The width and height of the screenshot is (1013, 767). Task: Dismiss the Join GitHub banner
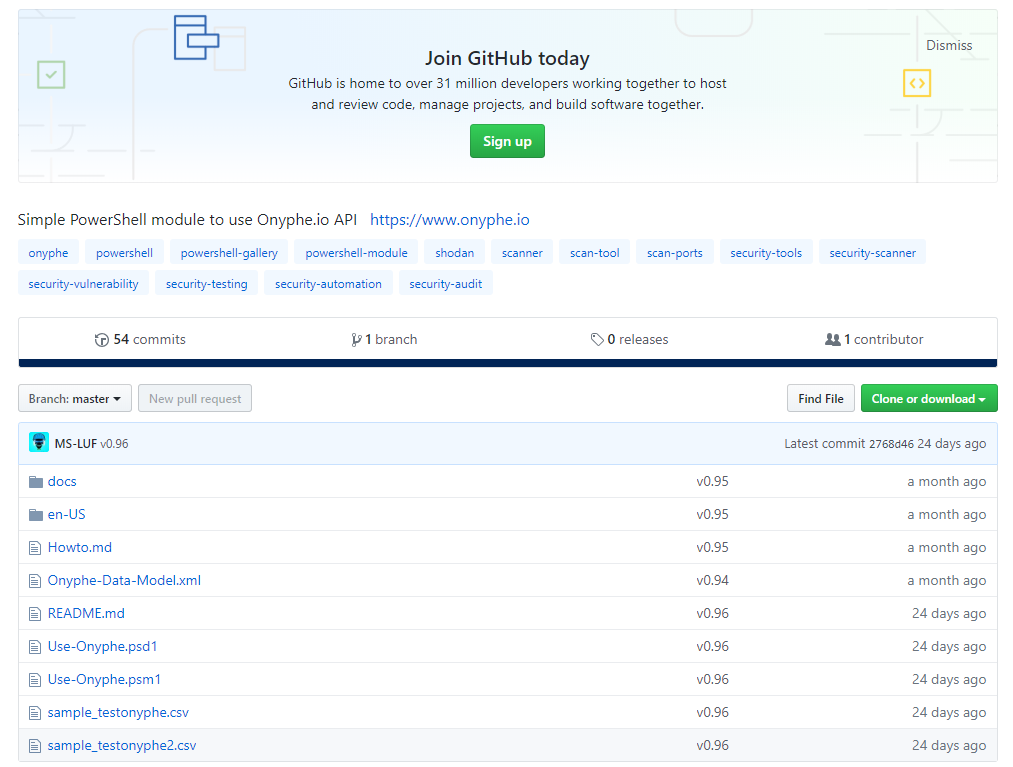point(948,45)
